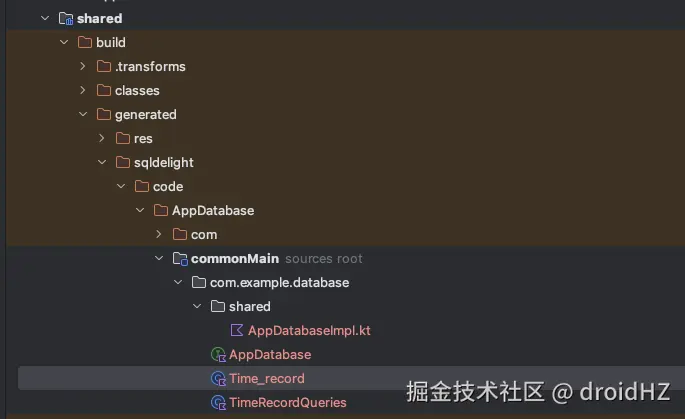Collapse the commonMain sources root

(x=159, y=258)
